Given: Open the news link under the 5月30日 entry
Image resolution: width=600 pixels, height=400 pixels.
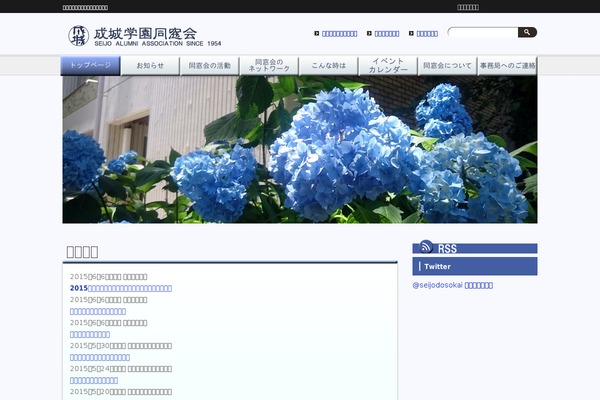Looking at the screenshot, I should pos(100,358).
